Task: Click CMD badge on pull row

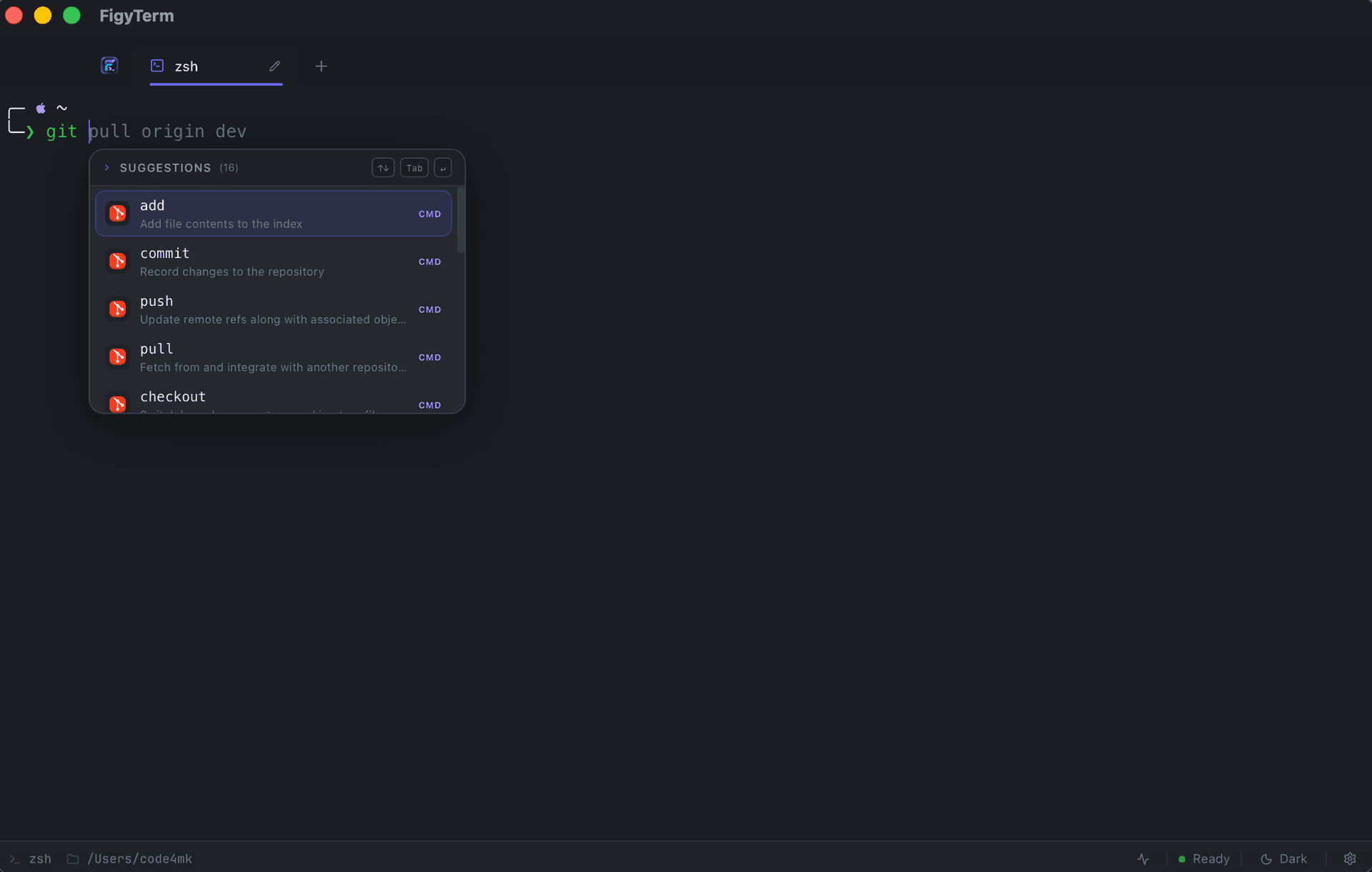Action: pos(429,358)
